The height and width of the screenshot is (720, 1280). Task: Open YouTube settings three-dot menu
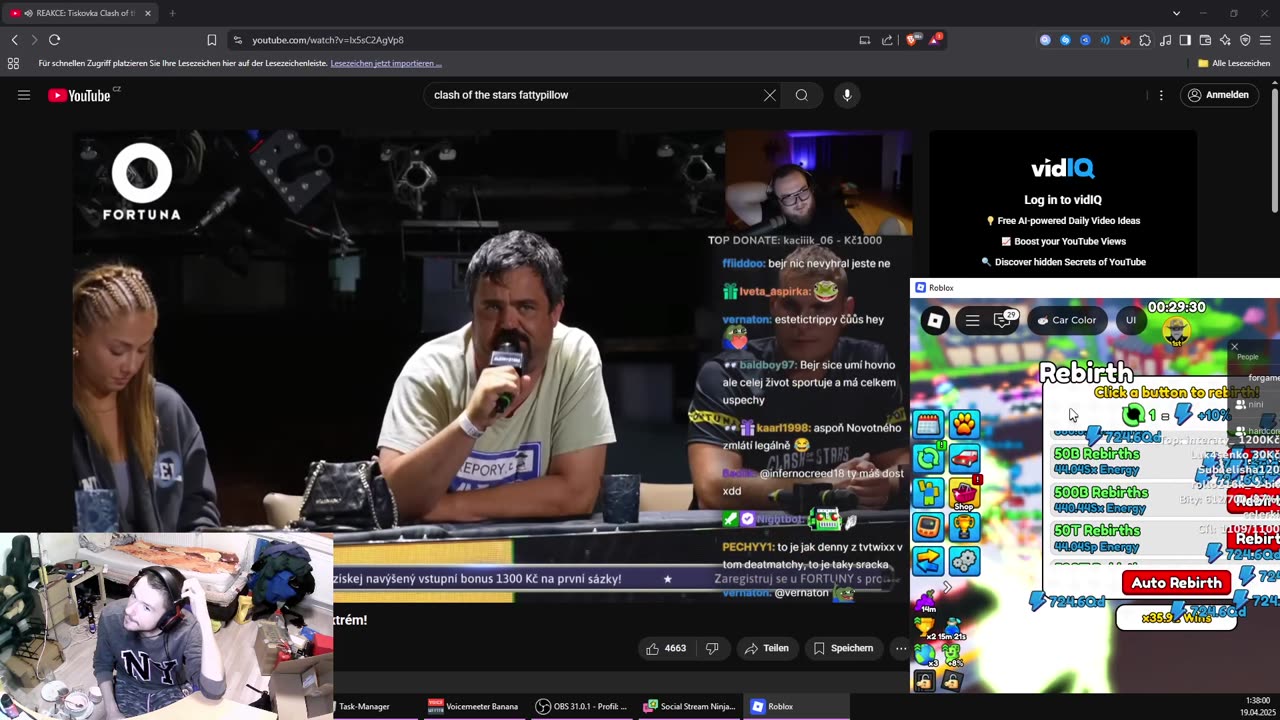(x=1161, y=95)
